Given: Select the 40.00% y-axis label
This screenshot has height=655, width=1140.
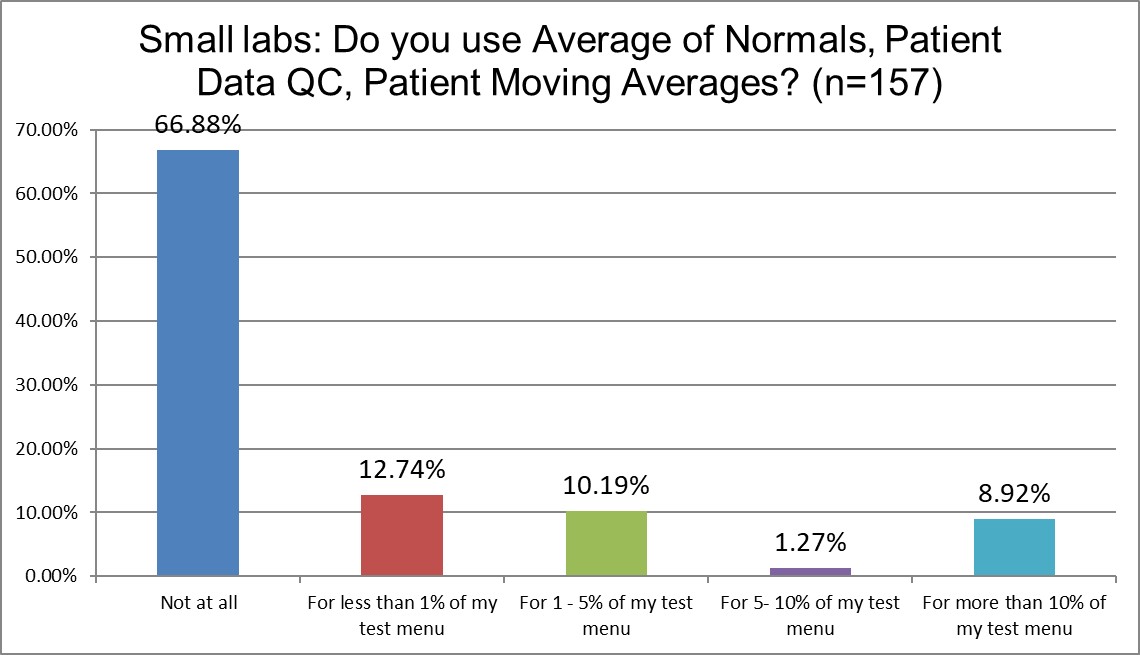Looking at the screenshot, I should tap(48, 321).
